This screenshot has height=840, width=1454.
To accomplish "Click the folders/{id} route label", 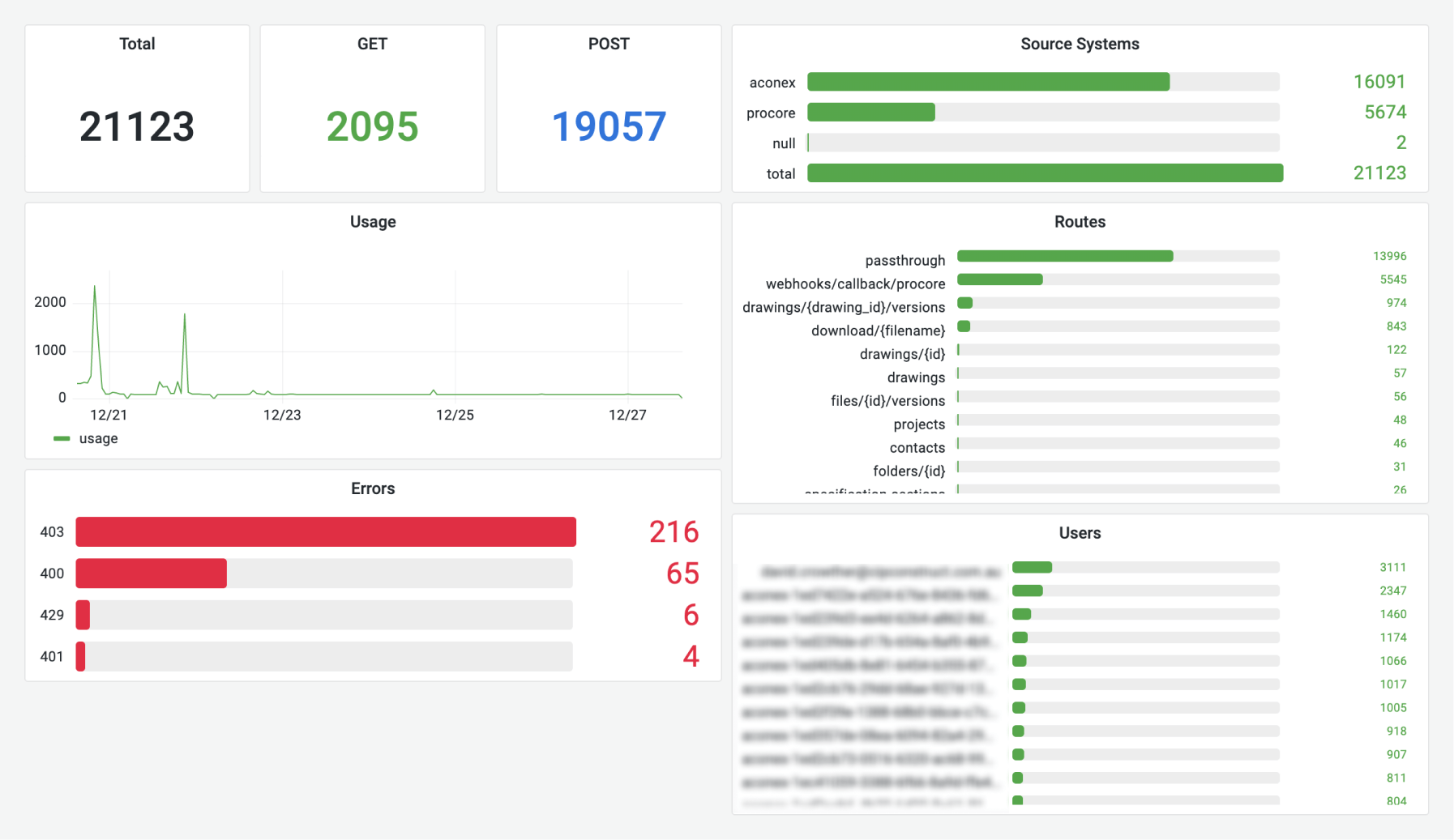I will click(x=909, y=471).
